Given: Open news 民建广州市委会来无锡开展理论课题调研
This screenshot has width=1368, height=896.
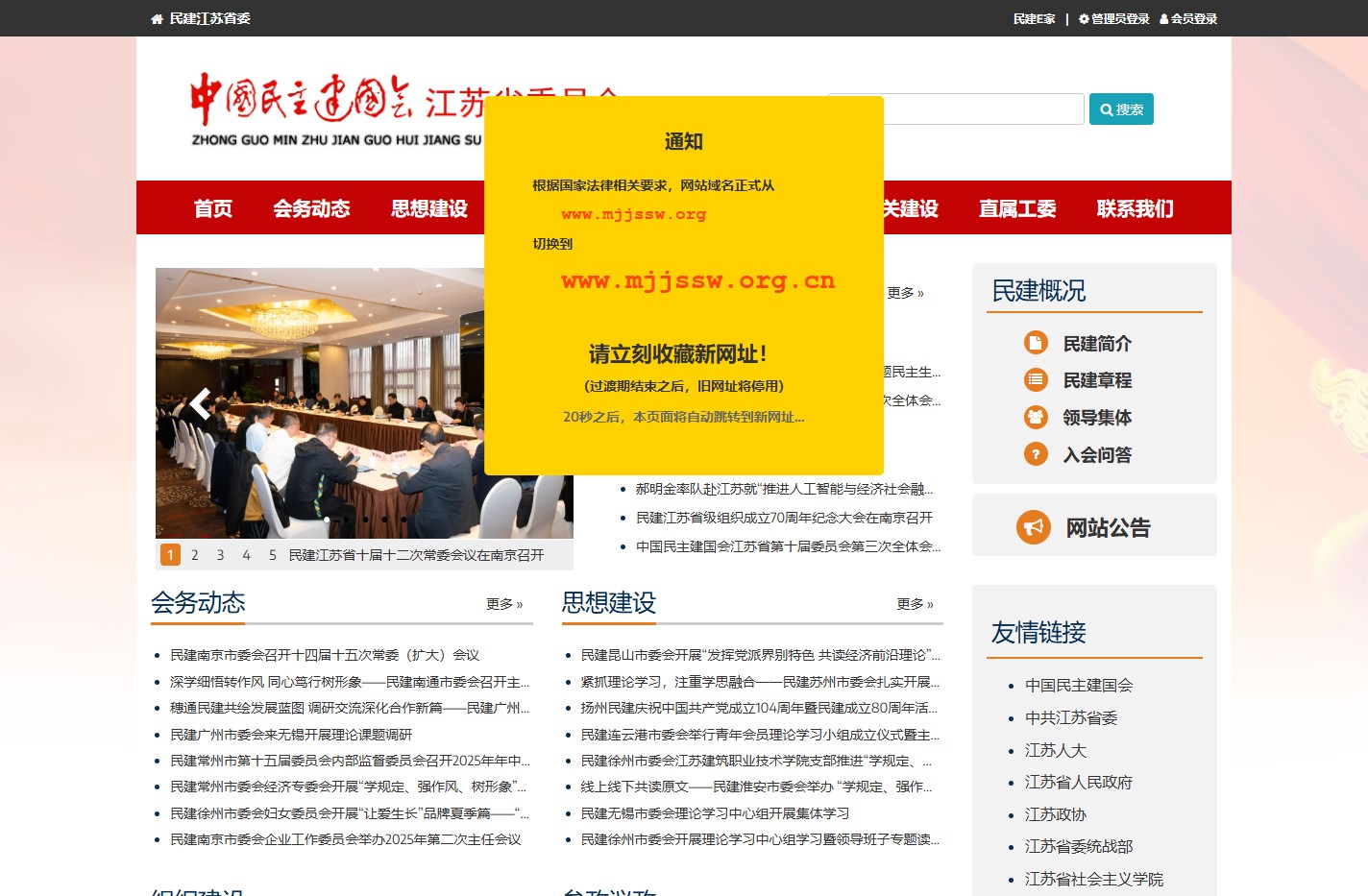Looking at the screenshot, I should (x=291, y=735).
